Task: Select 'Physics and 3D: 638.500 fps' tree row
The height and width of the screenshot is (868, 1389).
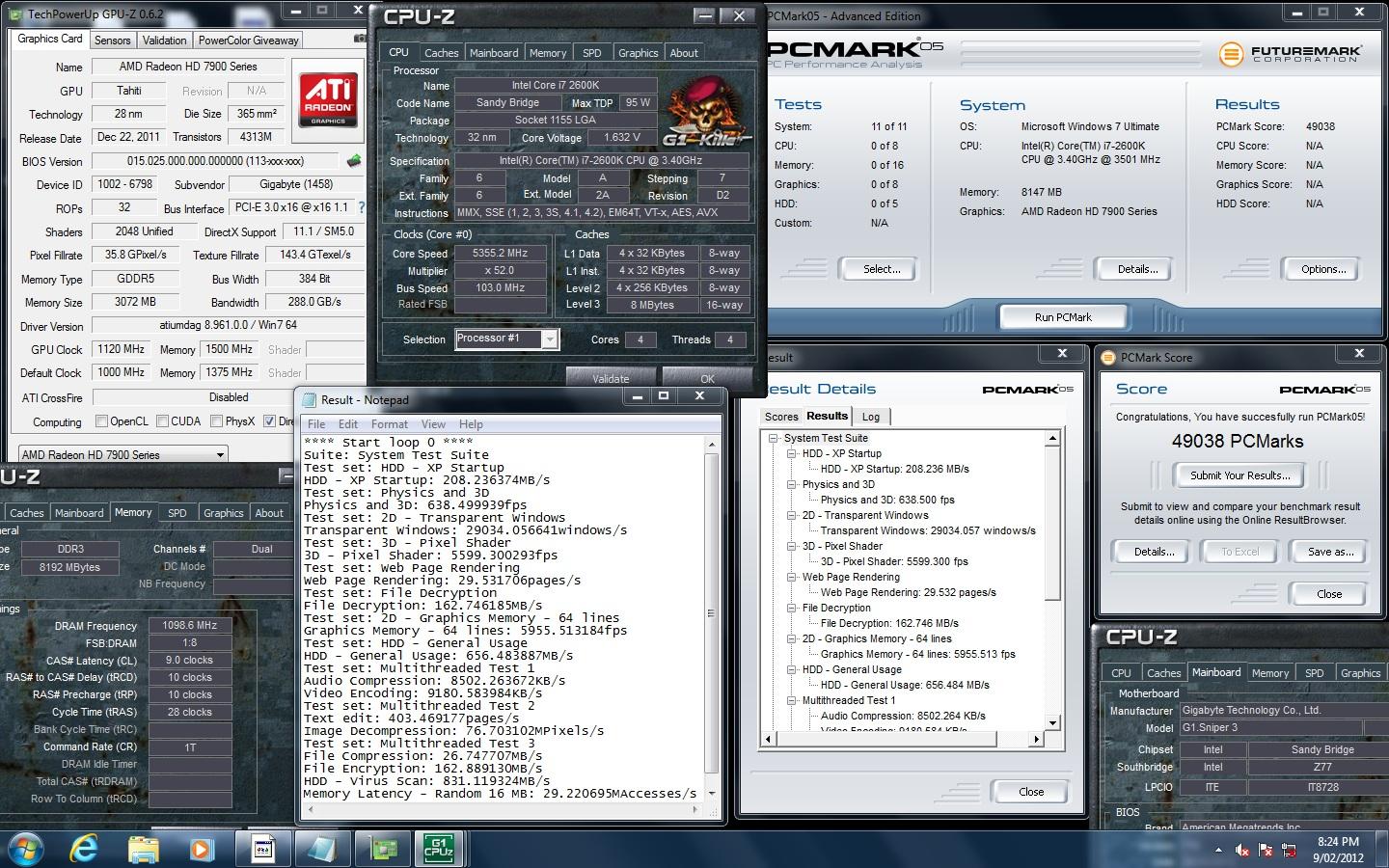Action: [887, 500]
